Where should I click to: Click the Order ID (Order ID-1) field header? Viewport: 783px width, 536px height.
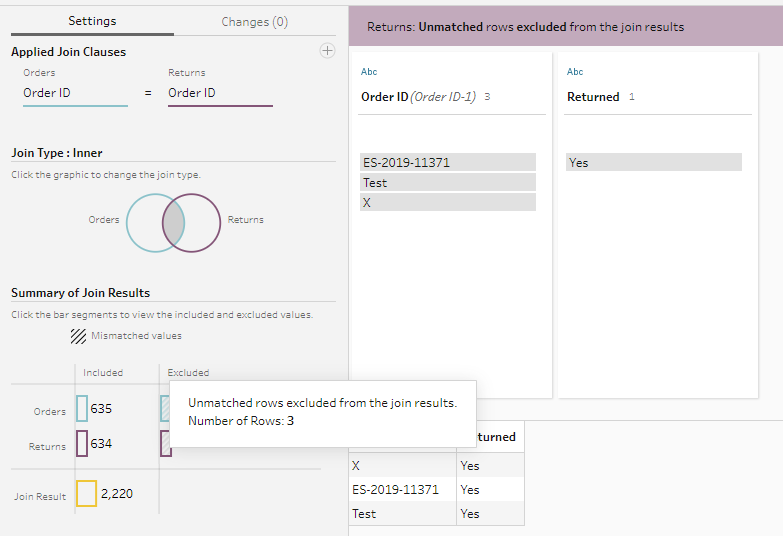point(418,97)
